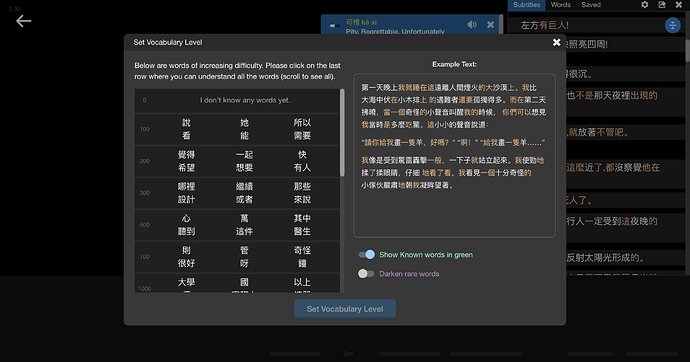Image resolution: width=690 pixels, height=362 pixels.
Task: Switch to the Subtitles tab
Action: tap(526, 5)
